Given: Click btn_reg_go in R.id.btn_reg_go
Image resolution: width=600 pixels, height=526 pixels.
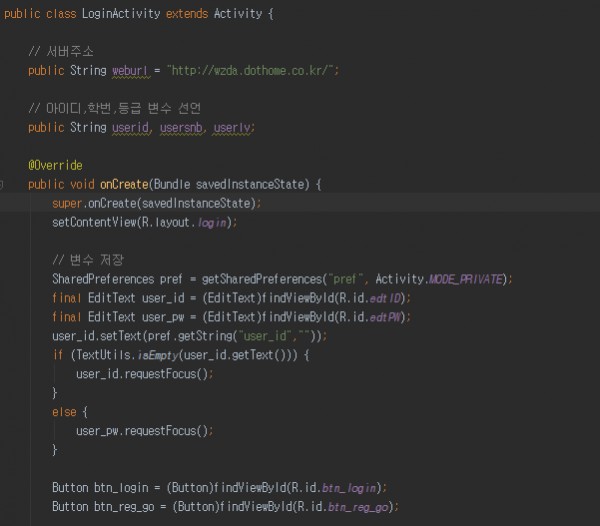Looking at the screenshot, I should (358, 506).
